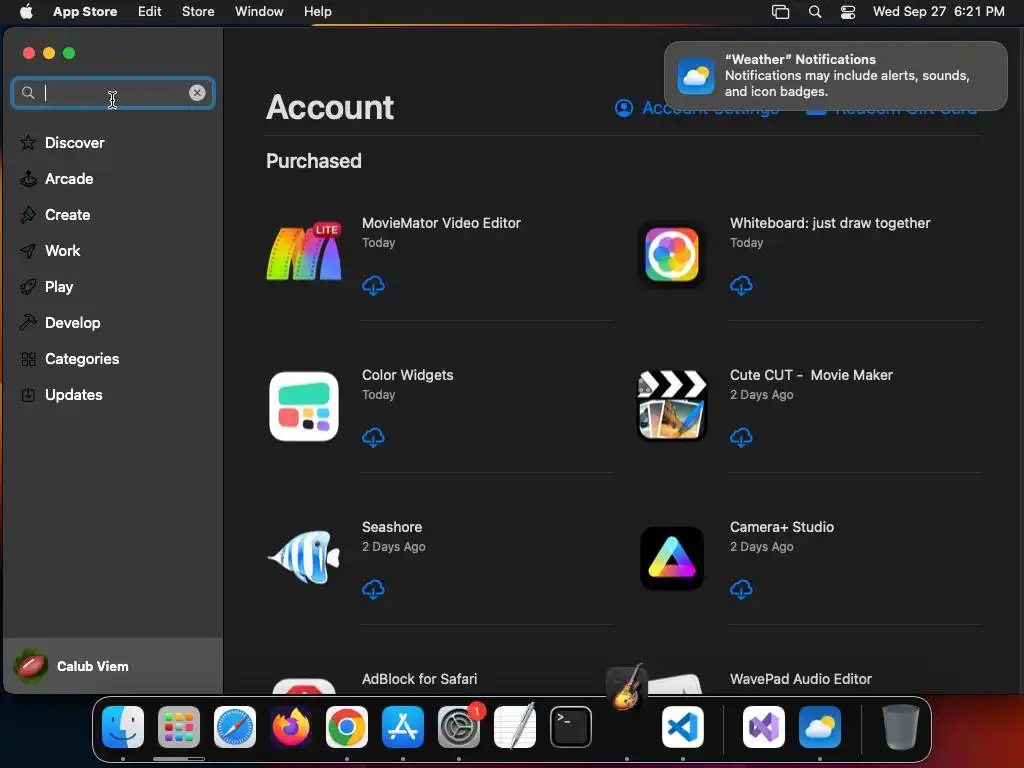Viewport: 1024px width, 768px height.
Task: Open Whiteboard app icon
Action: 671,254
